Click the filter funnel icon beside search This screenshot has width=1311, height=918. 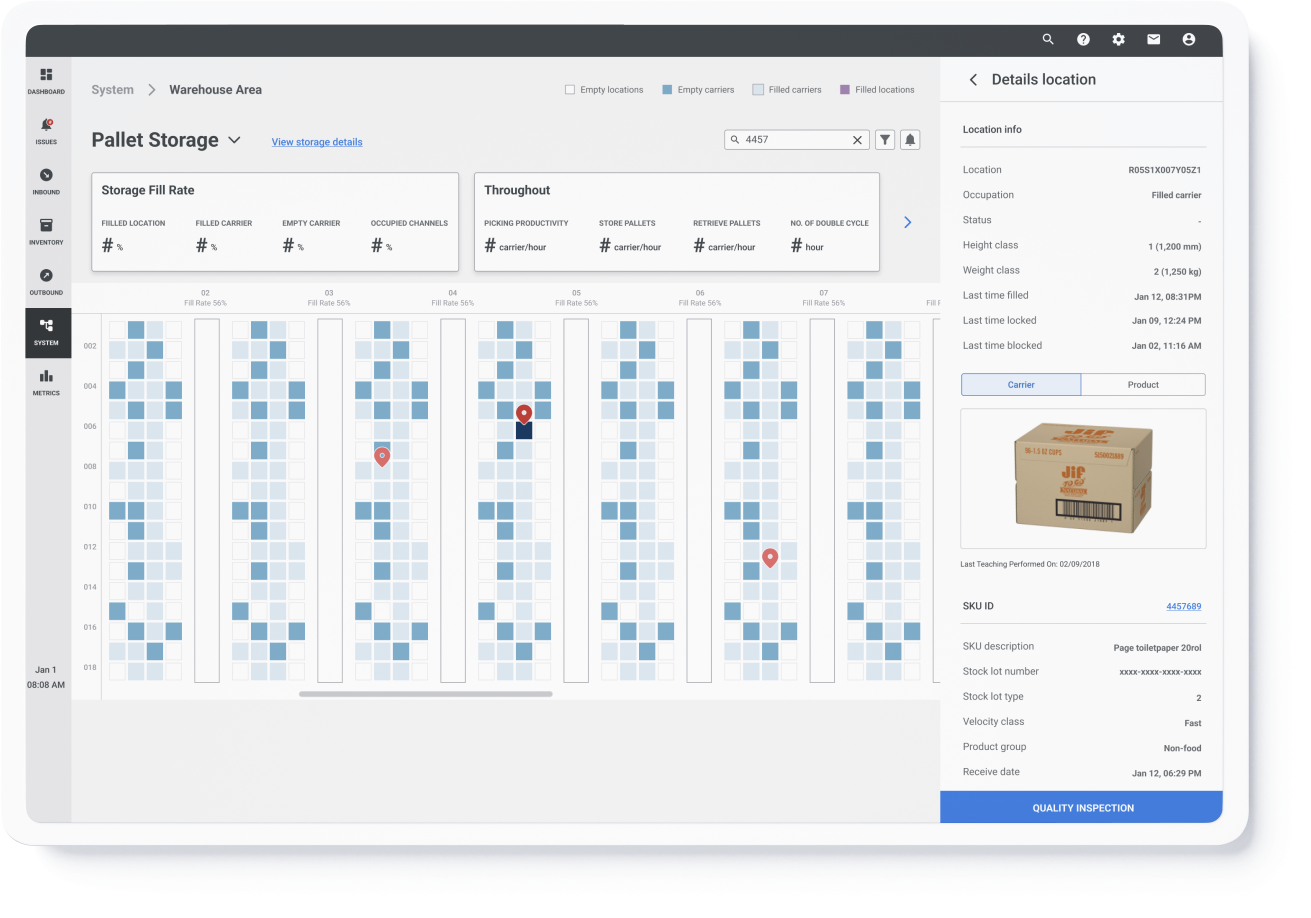click(885, 140)
